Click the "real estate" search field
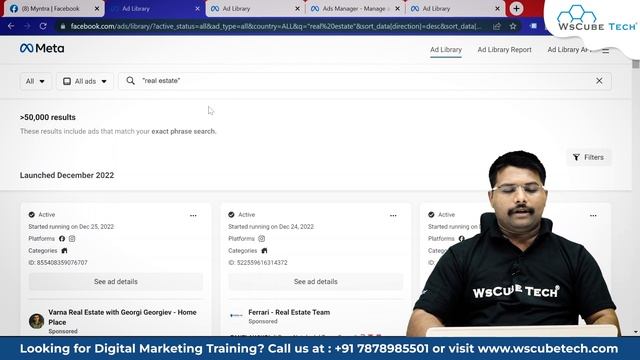The width and height of the screenshot is (640, 360). click(365, 81)
